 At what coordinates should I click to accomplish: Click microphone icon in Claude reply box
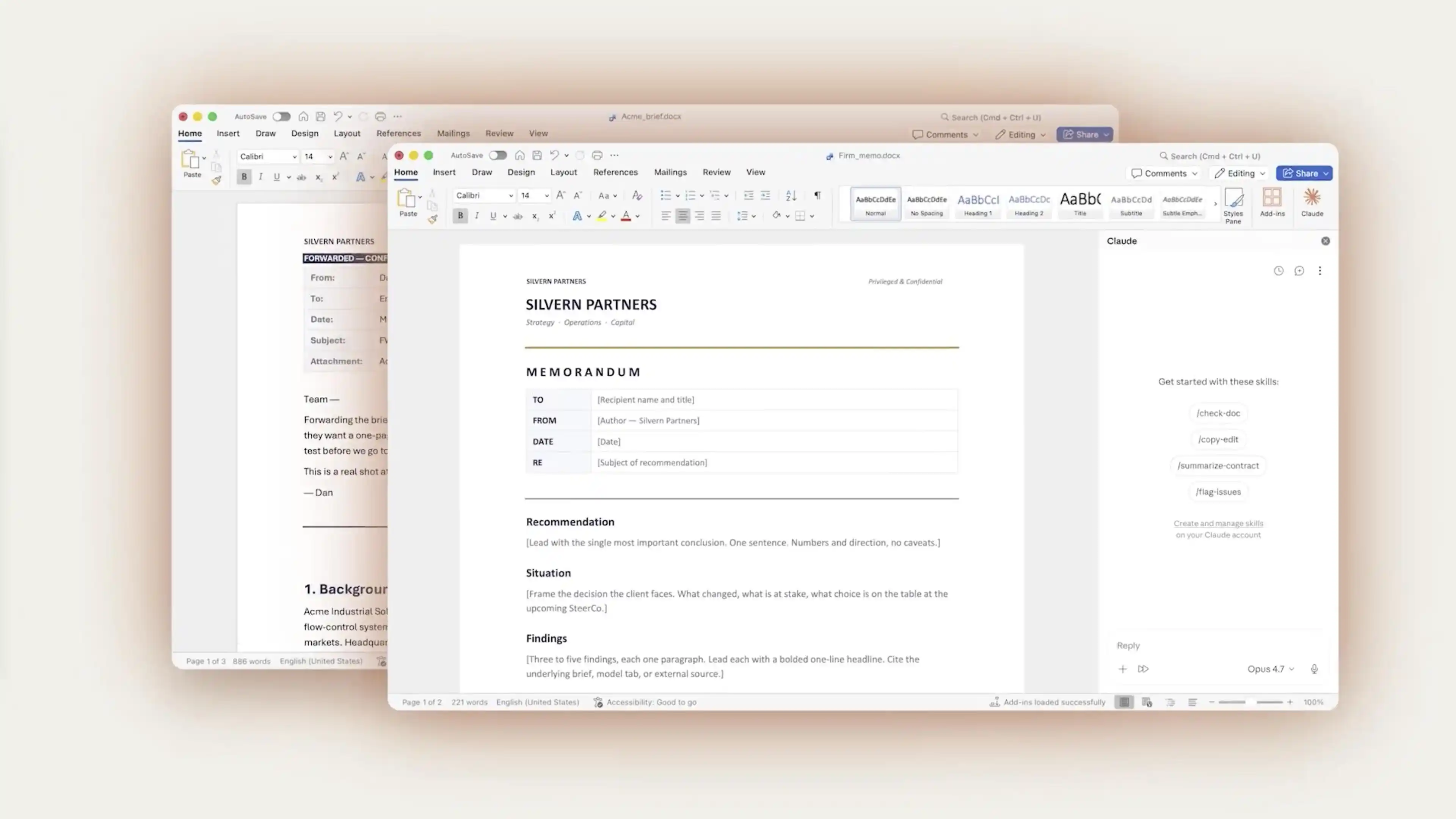[x=1314, y=668]
